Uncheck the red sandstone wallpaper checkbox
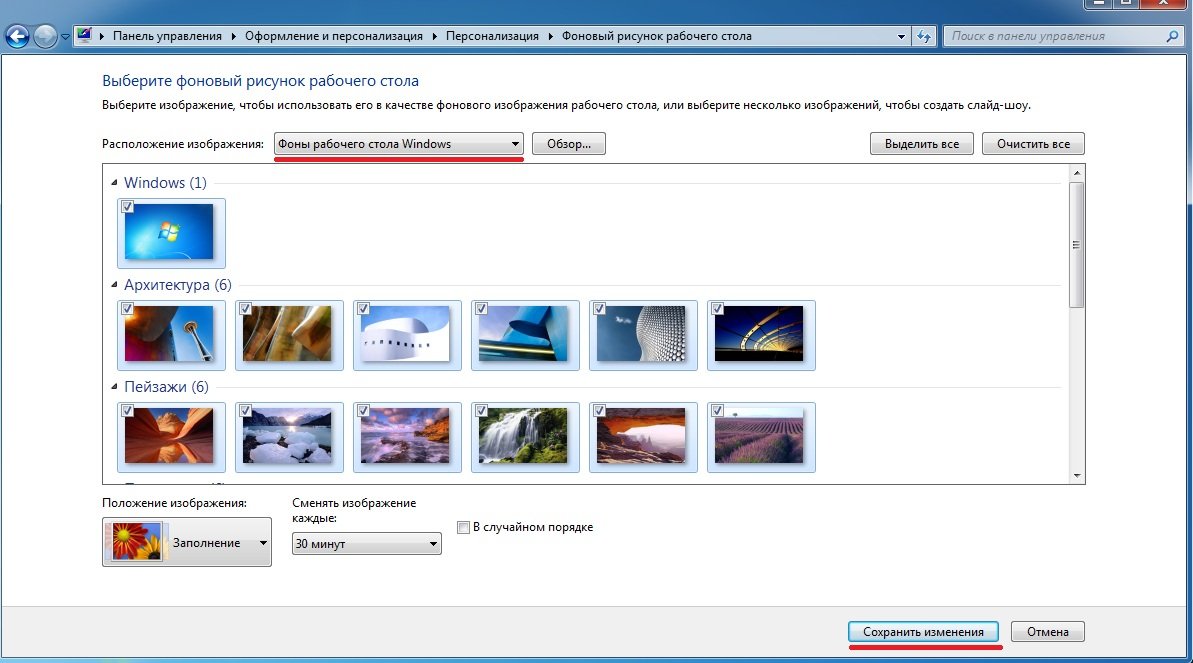1193x663 pixels. click(127, 411)
